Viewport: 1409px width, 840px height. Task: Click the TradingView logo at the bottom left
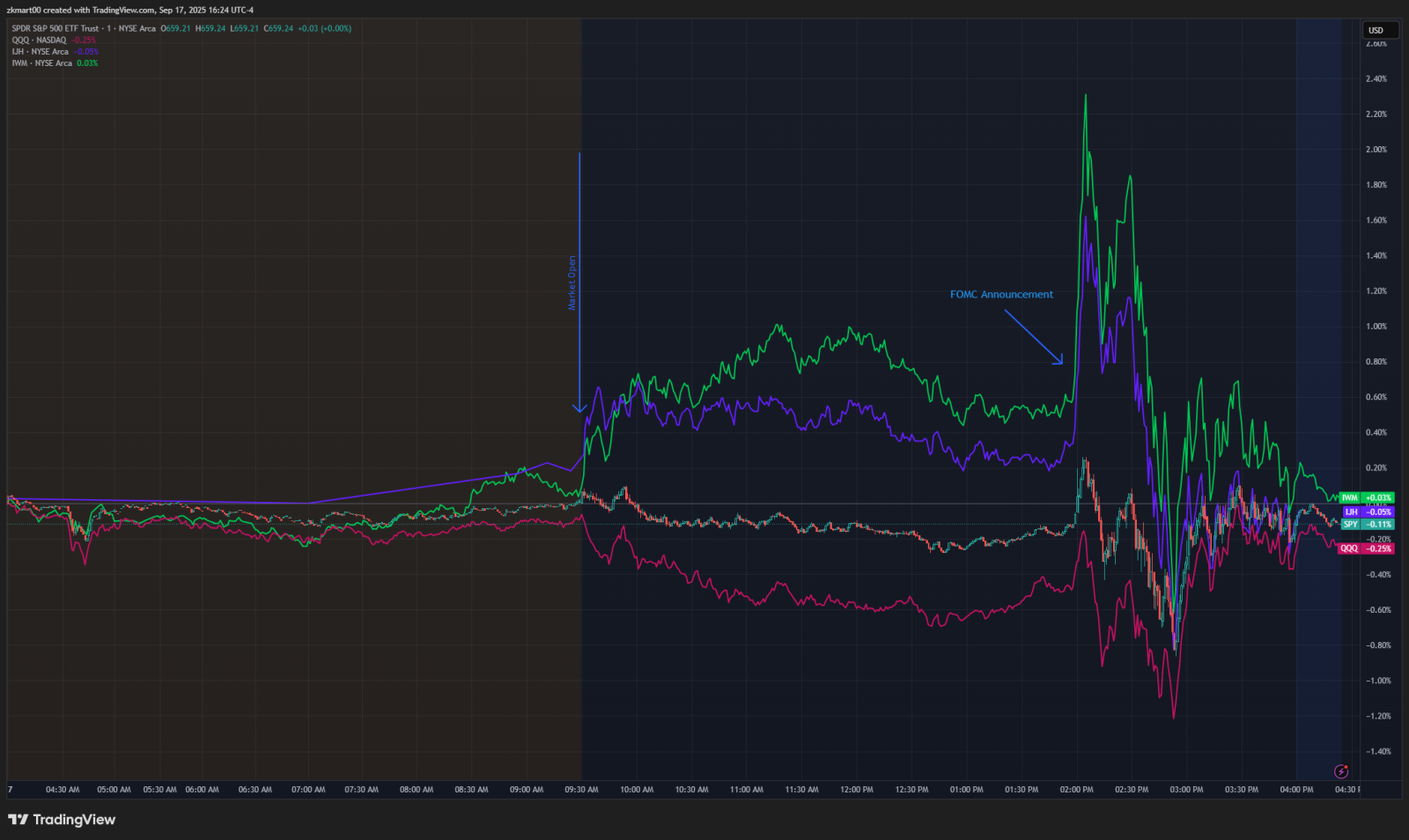coord(62,820)
